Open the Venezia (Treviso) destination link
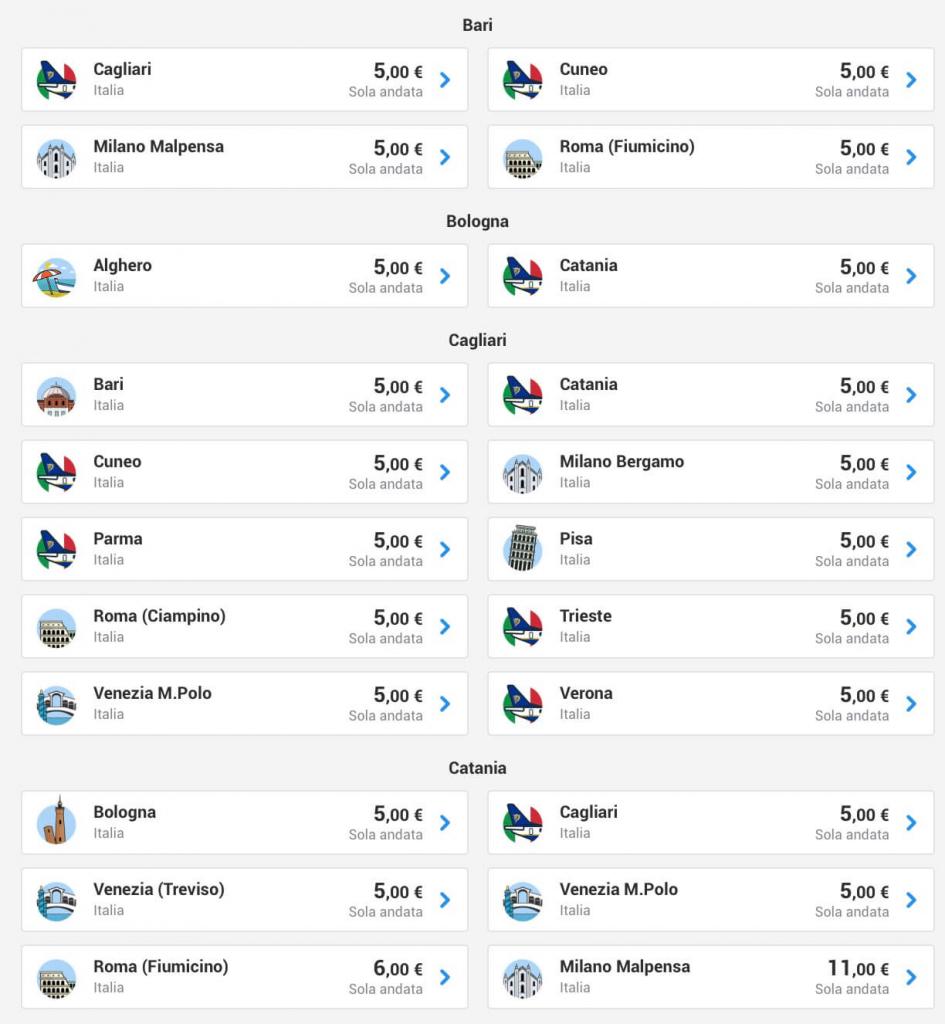Viewport: 945px width, 1024px height. [x=159, y=889]
